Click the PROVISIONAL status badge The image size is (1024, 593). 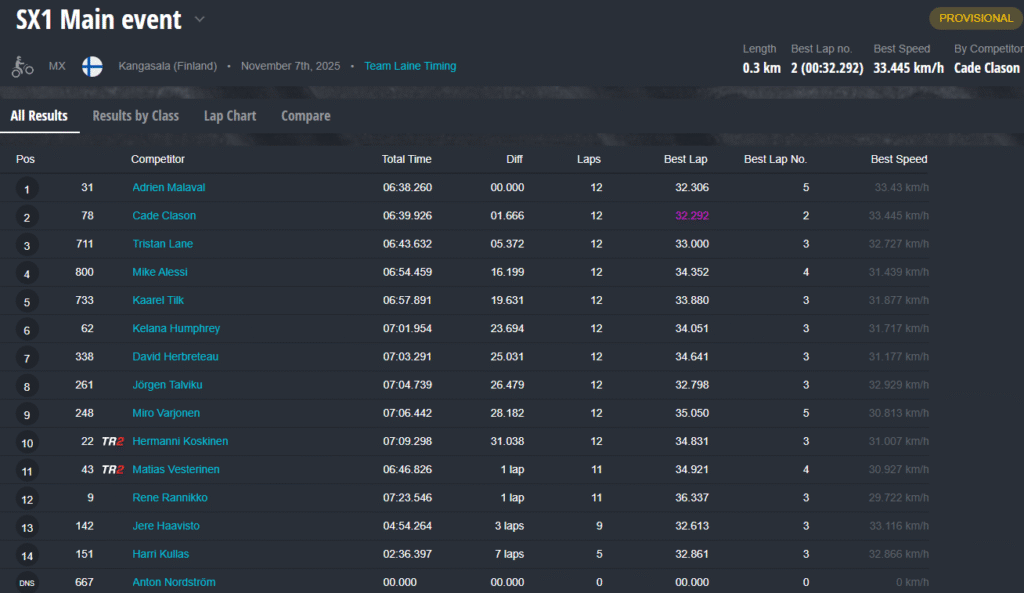[976, 18]
